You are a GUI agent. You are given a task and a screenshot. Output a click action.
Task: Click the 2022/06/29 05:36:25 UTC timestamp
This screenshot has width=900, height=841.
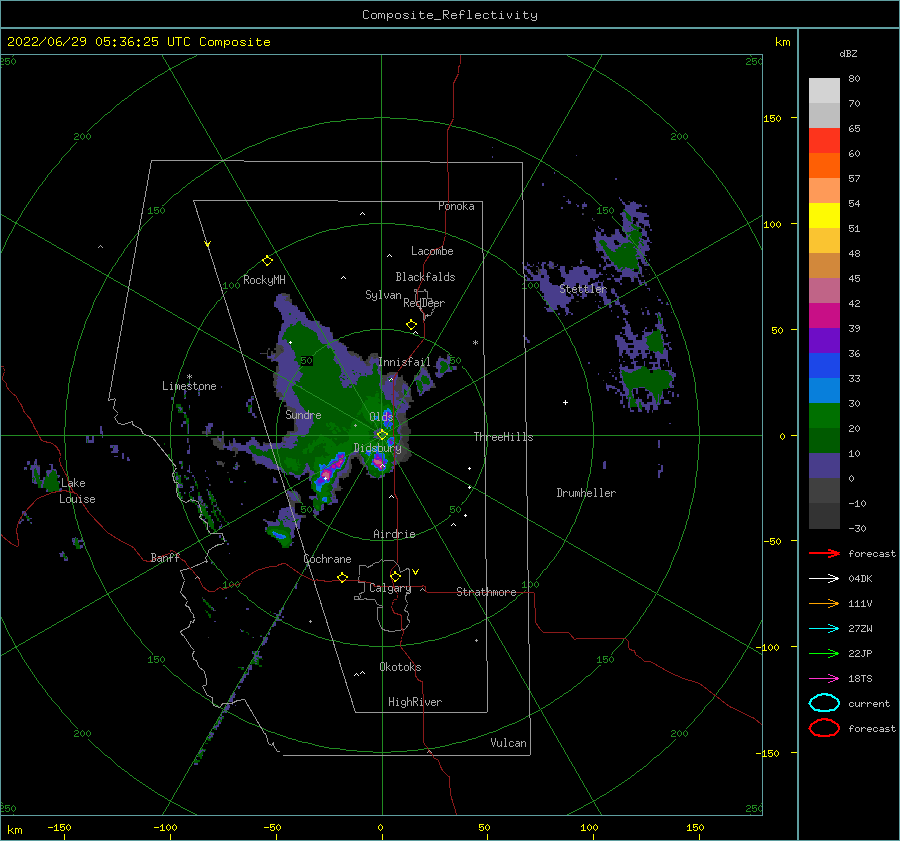pos(99,41)
